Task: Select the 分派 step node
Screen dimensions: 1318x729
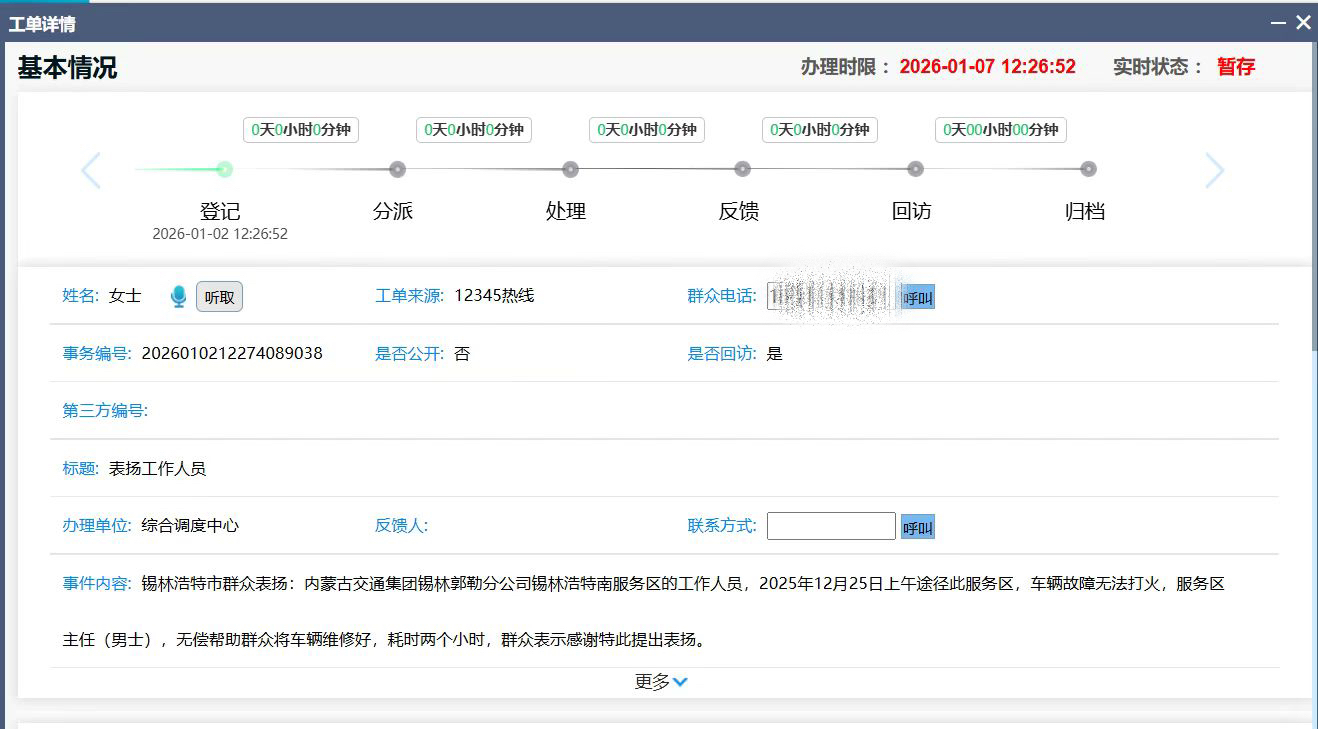Action: click(x=397, y=169)
